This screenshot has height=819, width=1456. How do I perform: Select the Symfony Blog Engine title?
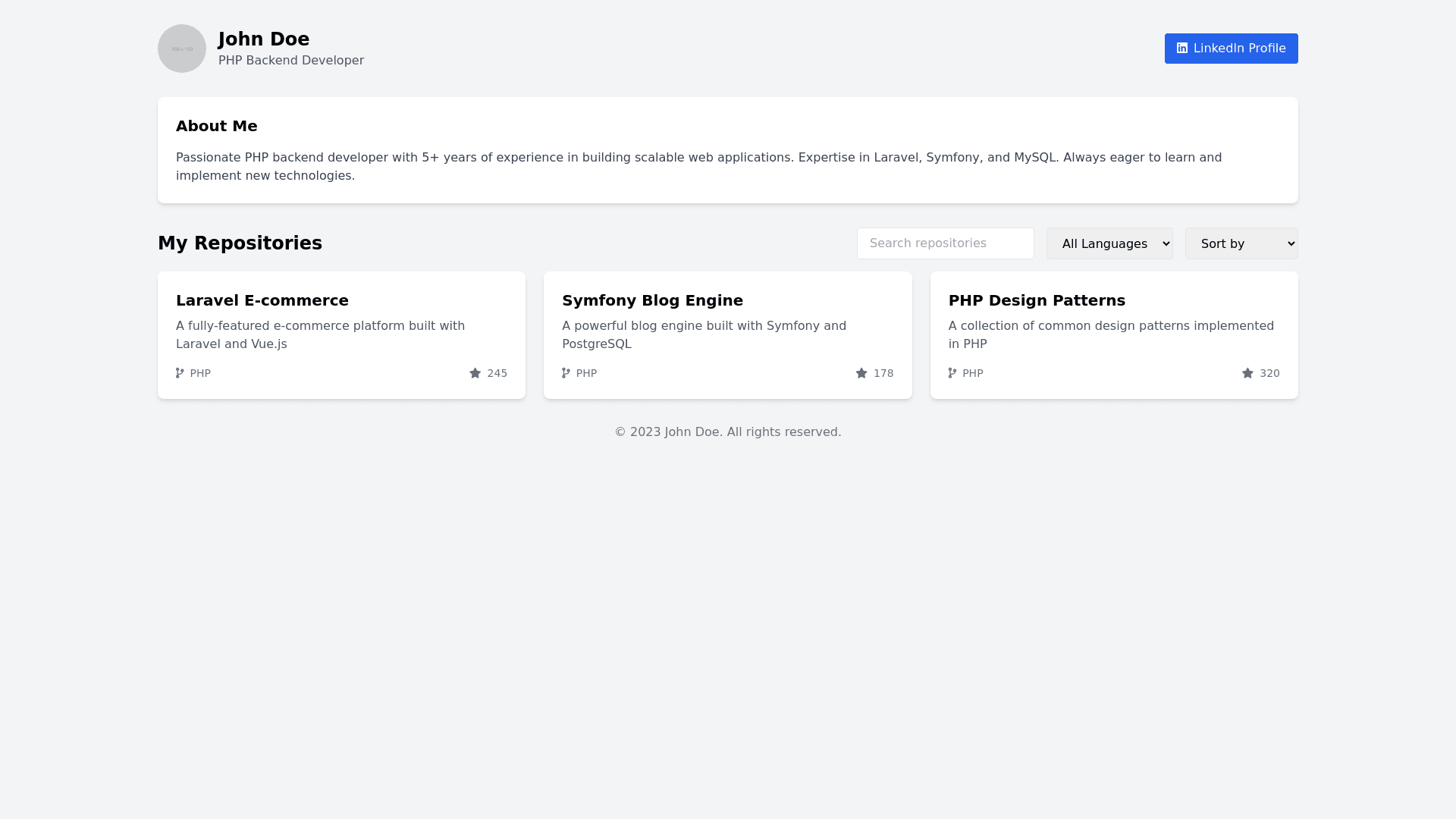coord(652,300)
